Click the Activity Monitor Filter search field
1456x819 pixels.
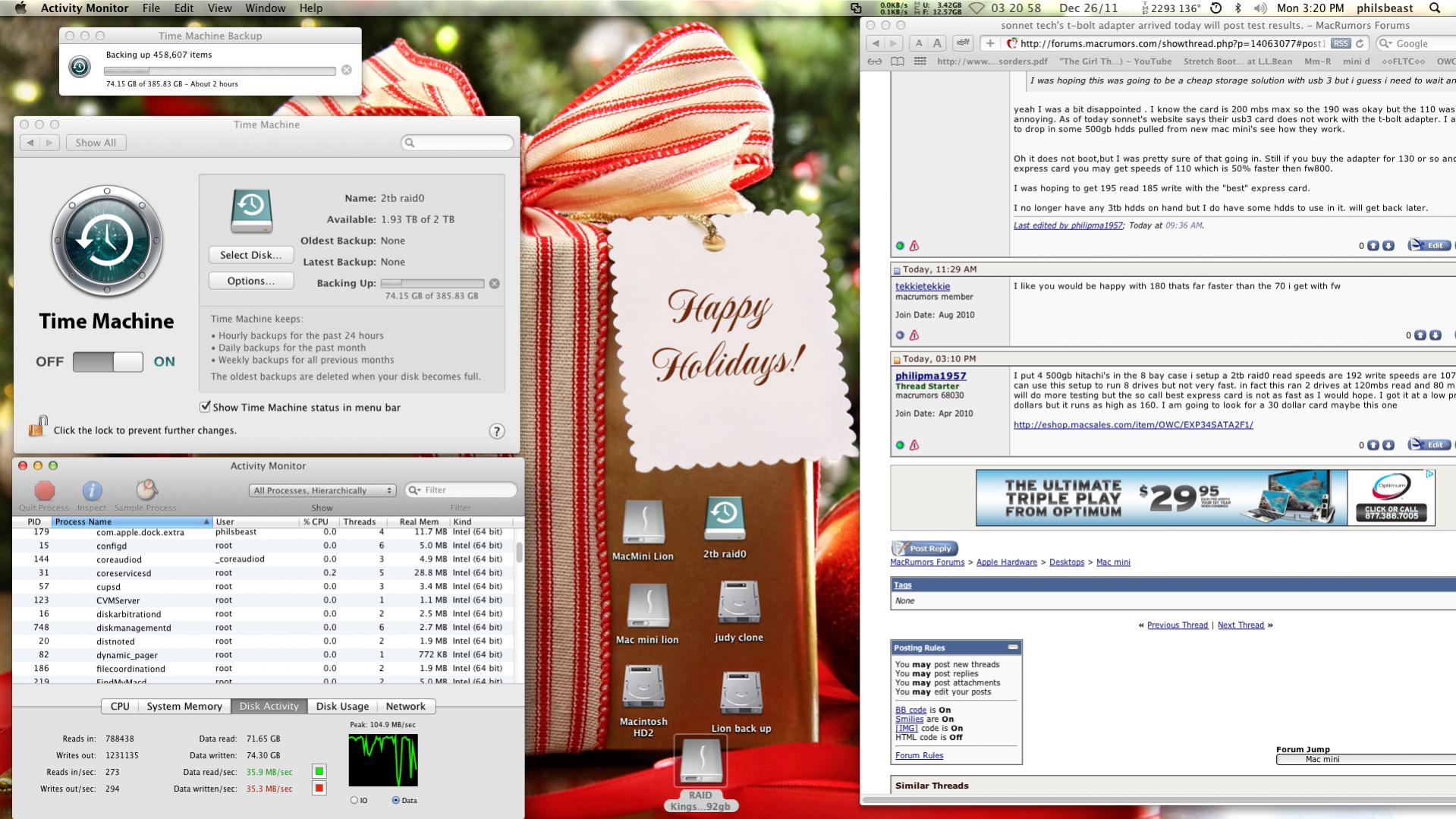click(461, 490)
